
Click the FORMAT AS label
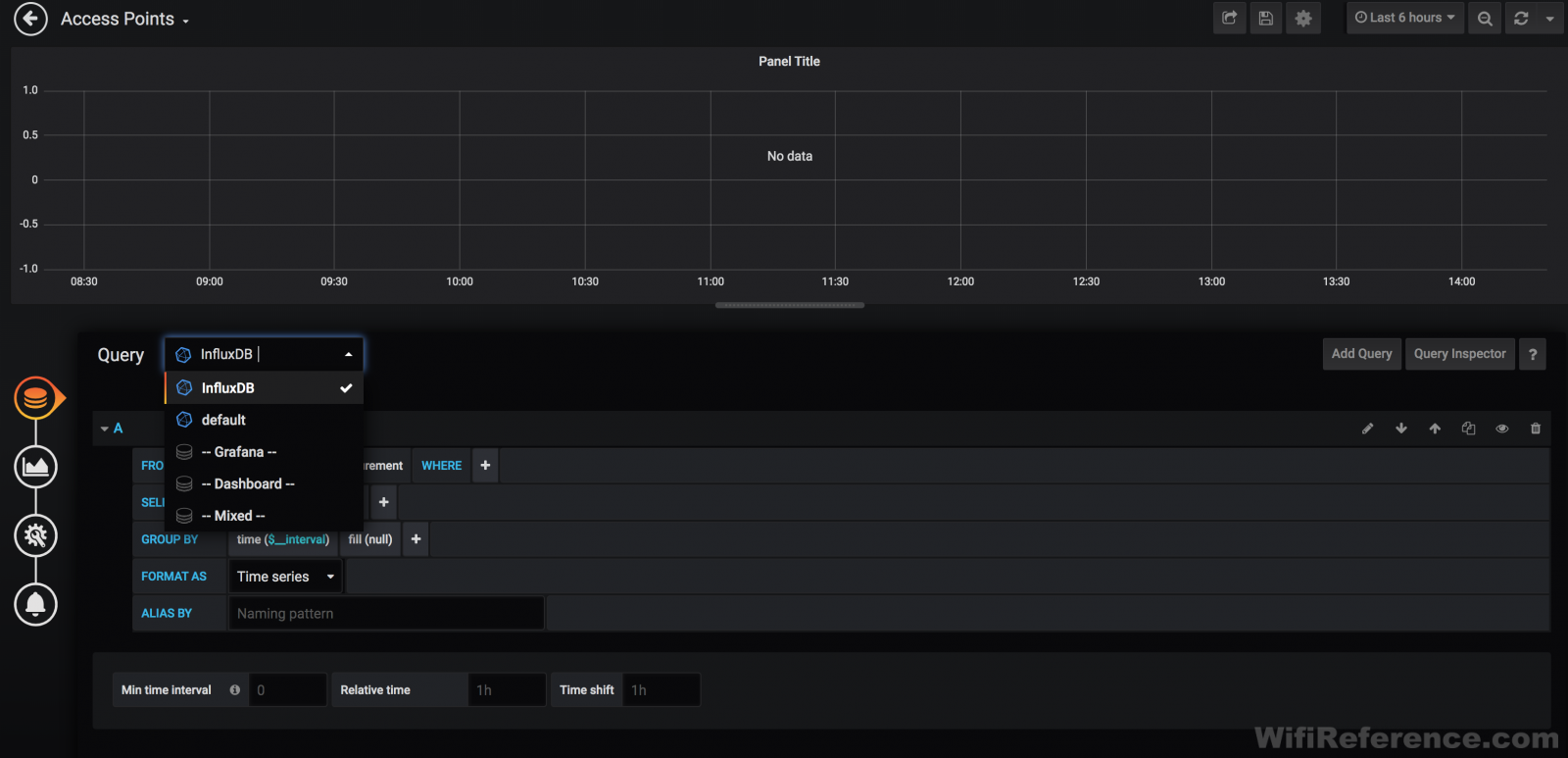tap(173, 577)
